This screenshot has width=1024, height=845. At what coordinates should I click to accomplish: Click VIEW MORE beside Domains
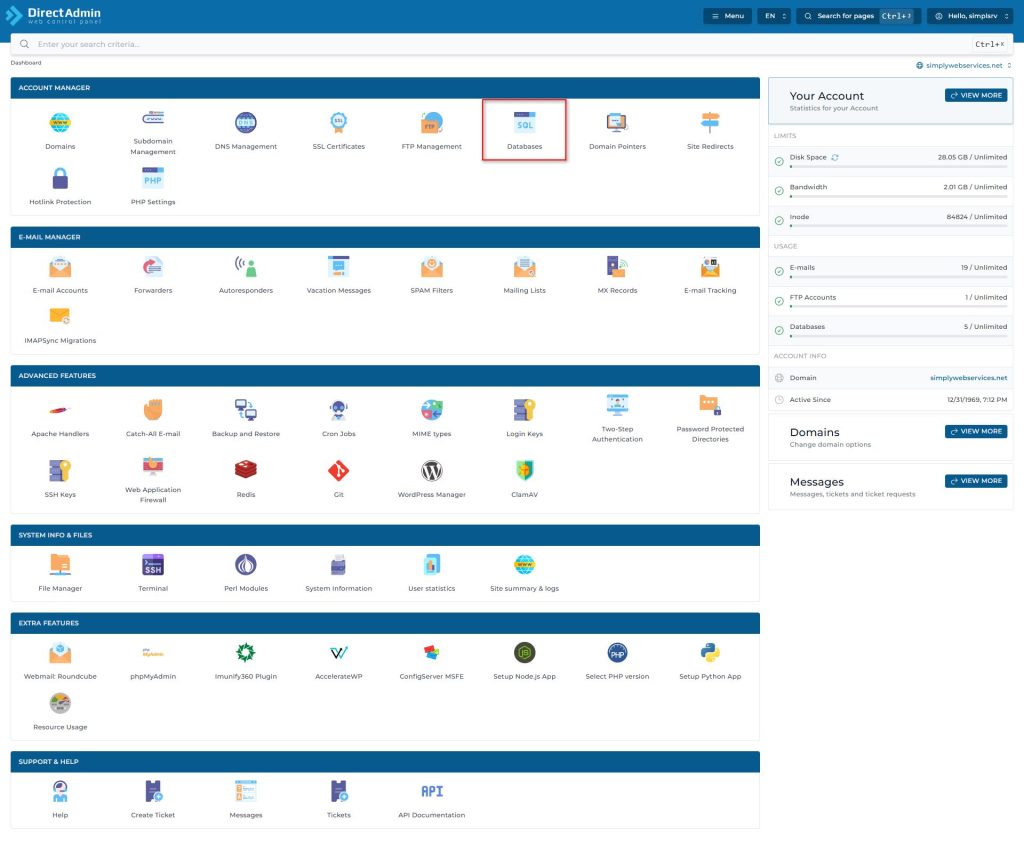[976, 432]
